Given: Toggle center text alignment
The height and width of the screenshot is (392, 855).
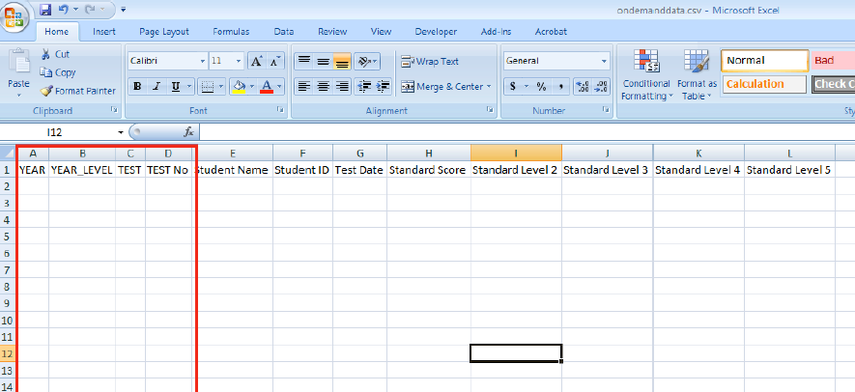Looking at the screenshot, I should 323,86.
